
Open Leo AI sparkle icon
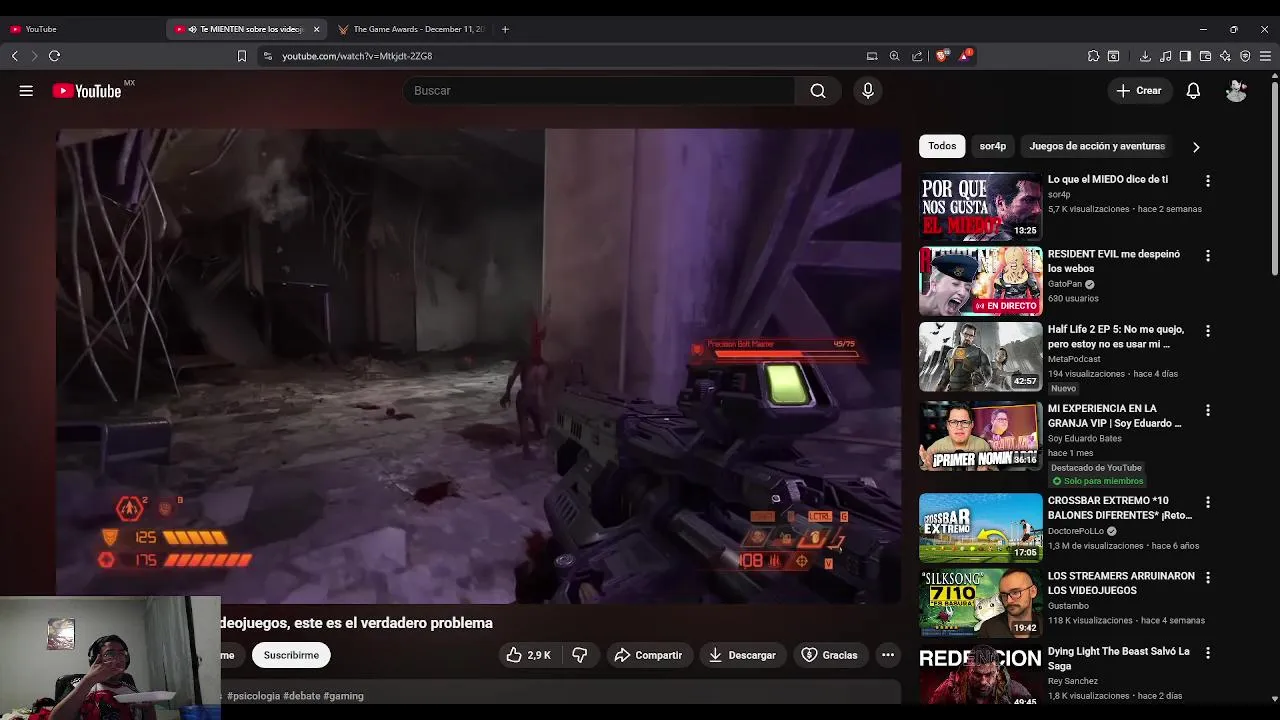tap(1225, 56)
